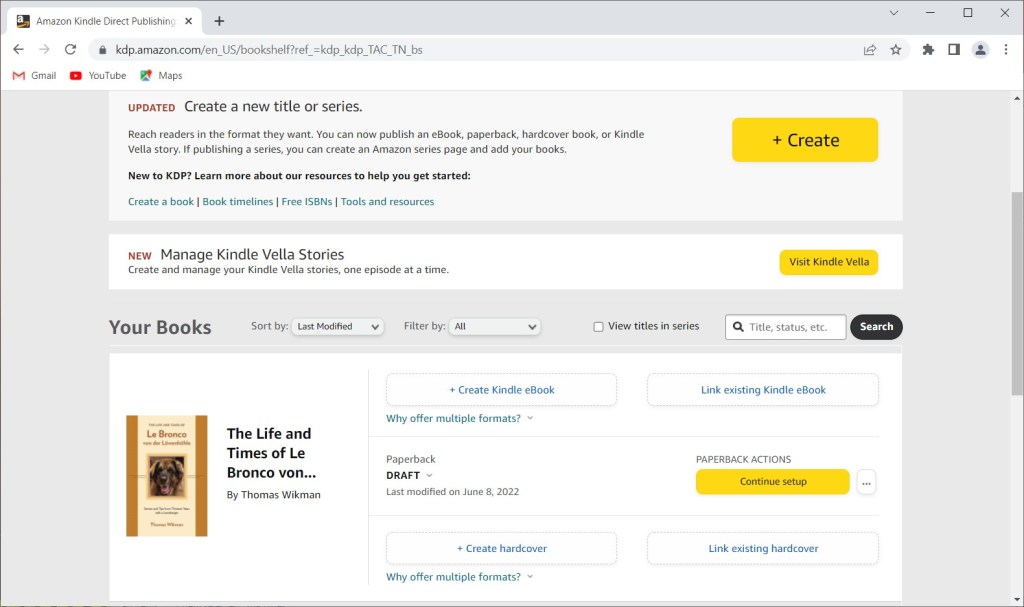1024x607 pixels.
Task: Select the Amazon Kindle Direct Publishing tab
Action: tap(105, 20)
